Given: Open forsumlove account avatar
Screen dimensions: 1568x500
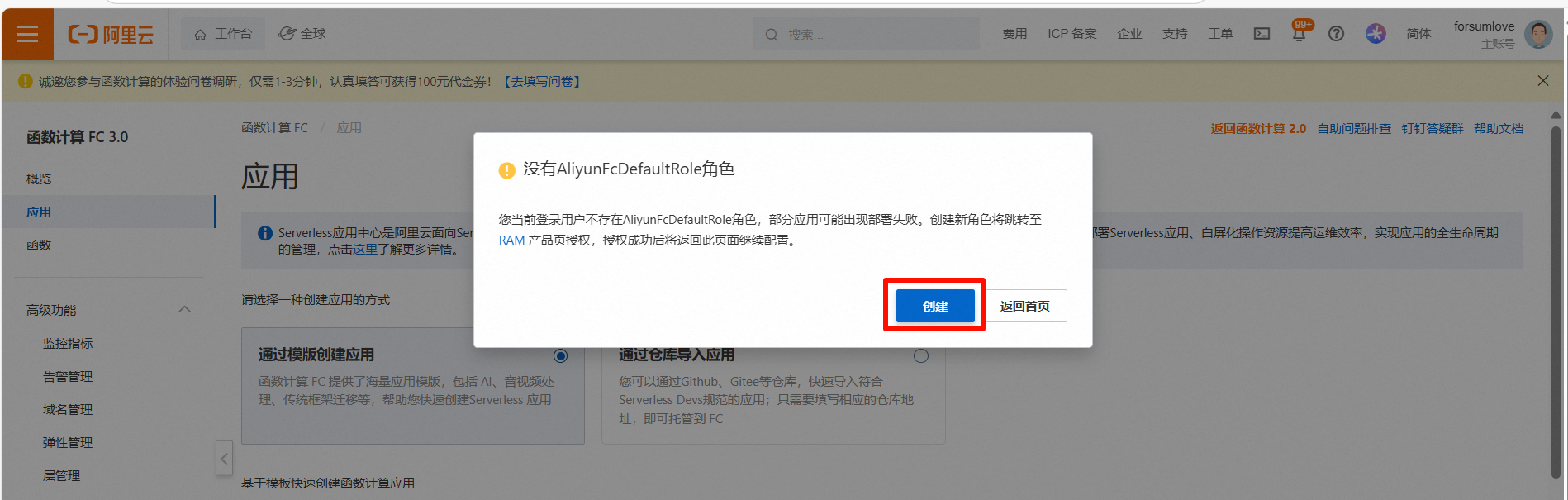Looking at the screenshot, I should (x=1538, y=35).
